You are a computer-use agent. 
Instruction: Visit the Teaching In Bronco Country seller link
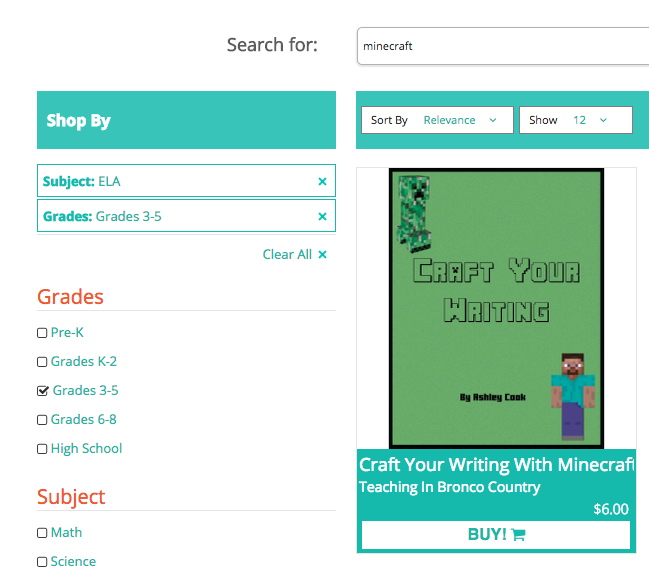click(449, 487)
